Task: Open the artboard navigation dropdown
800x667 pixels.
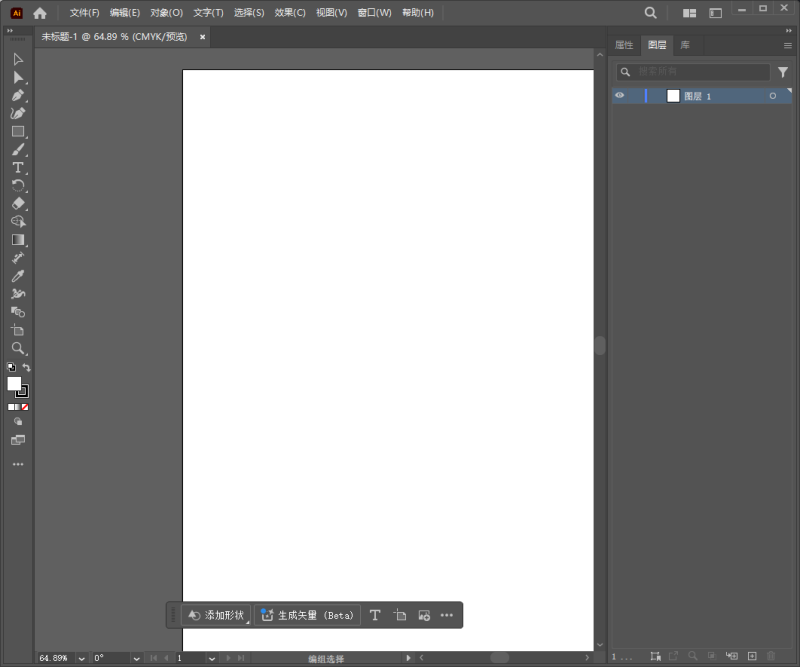Action: [211, 658]
